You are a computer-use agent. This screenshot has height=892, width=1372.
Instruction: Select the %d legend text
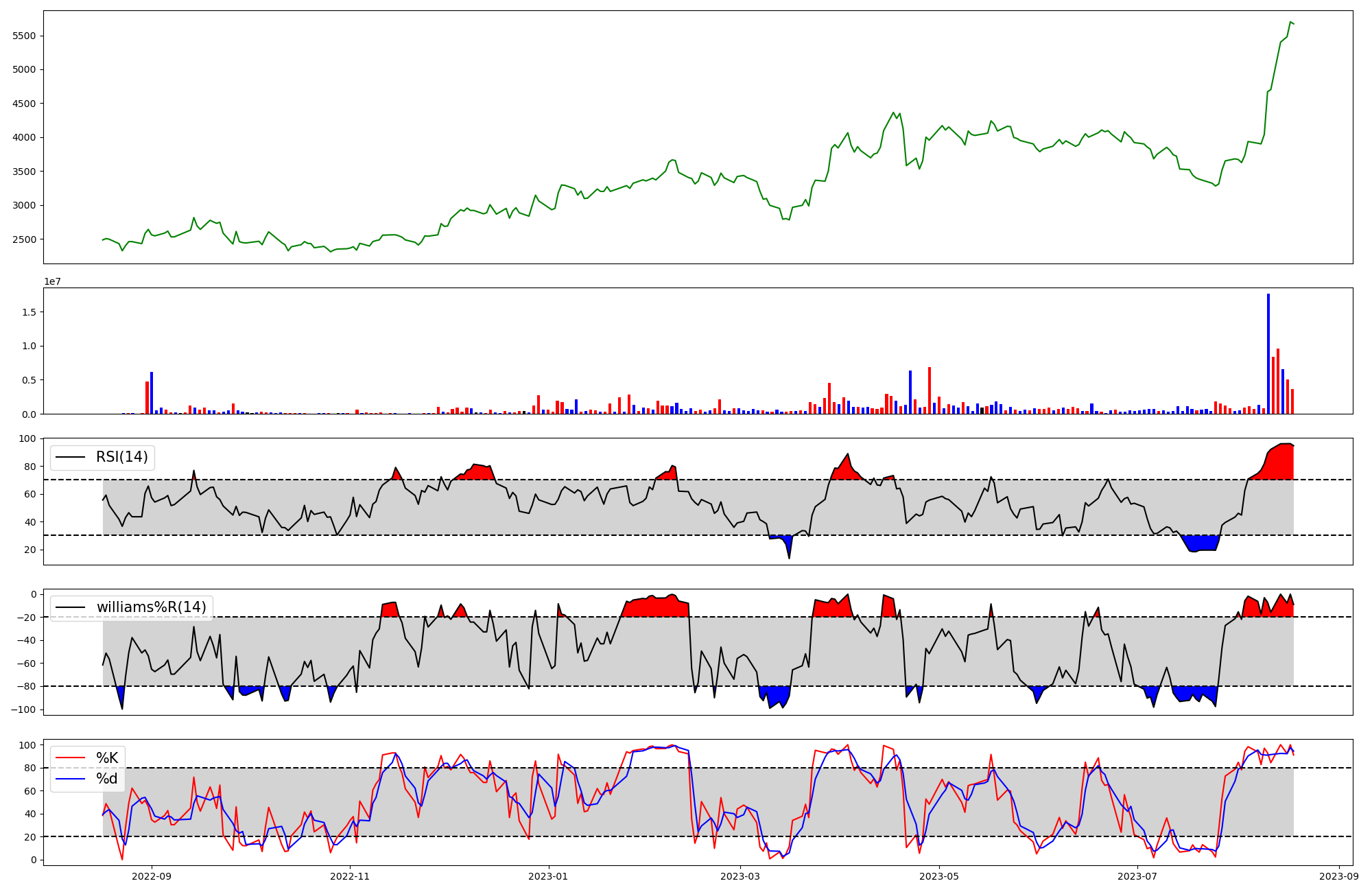click(107, 779)
